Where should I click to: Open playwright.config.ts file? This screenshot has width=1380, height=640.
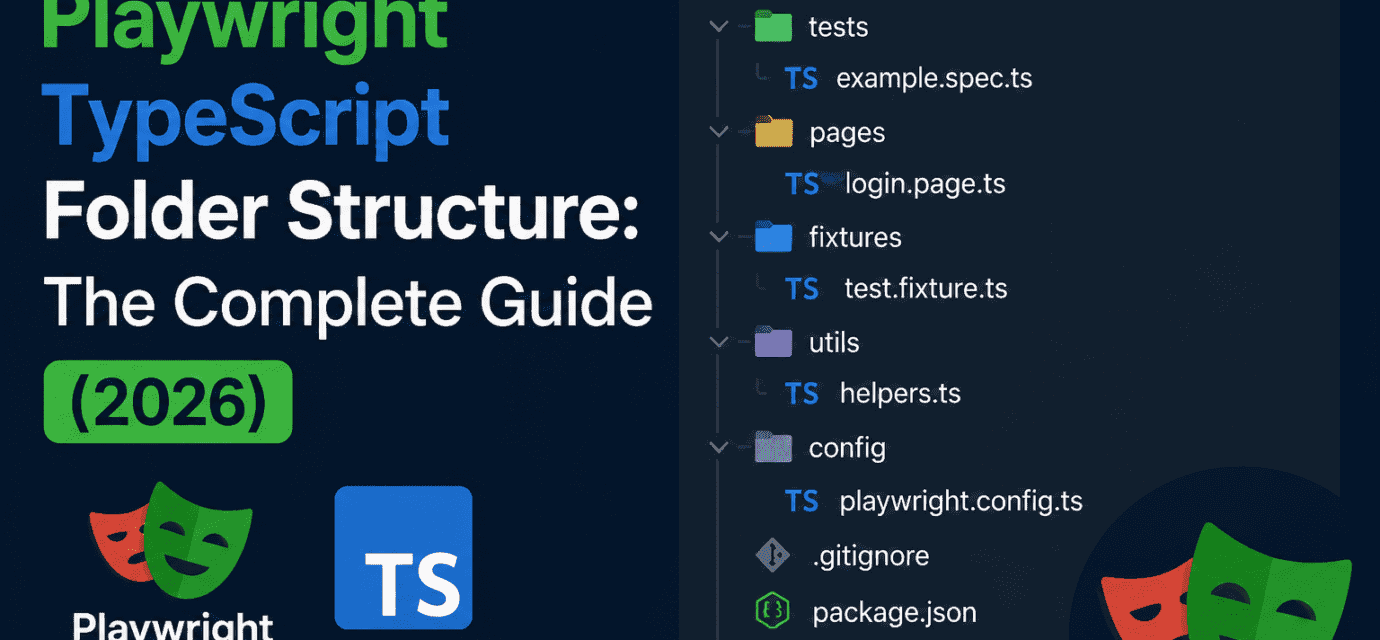click(961, 500)
